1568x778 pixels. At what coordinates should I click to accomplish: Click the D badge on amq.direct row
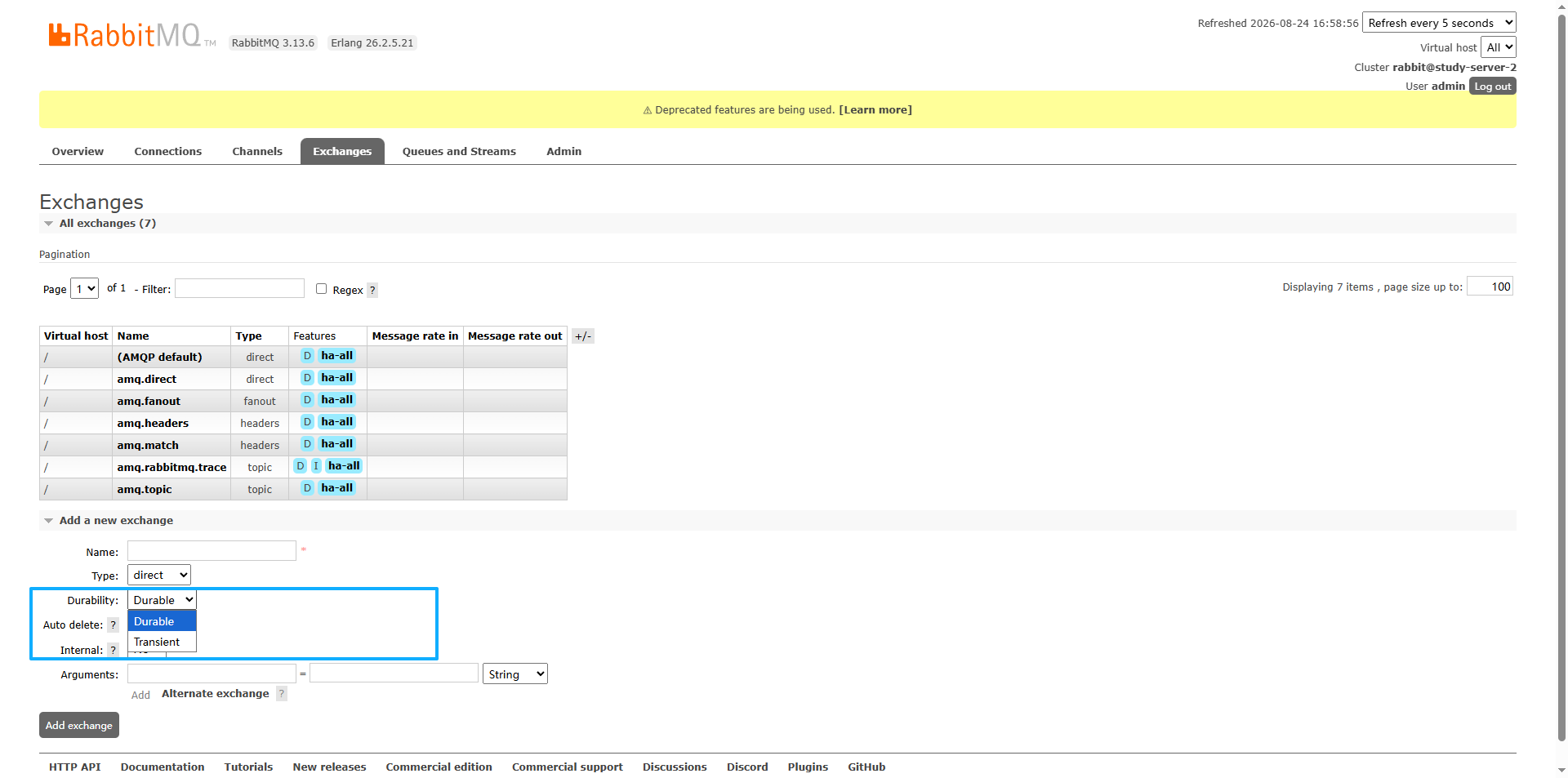307,378
